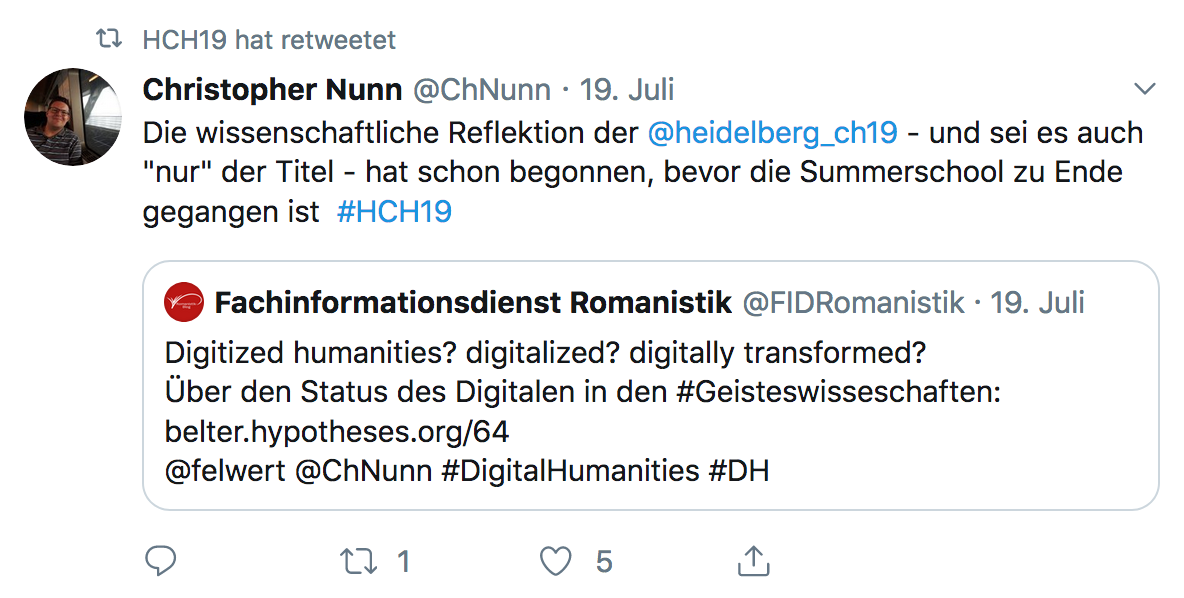The image size is (1184, 598).
Task: Click the @FIDRomanistik handle in quoted tweet
Action: click(x=854, y=302)
